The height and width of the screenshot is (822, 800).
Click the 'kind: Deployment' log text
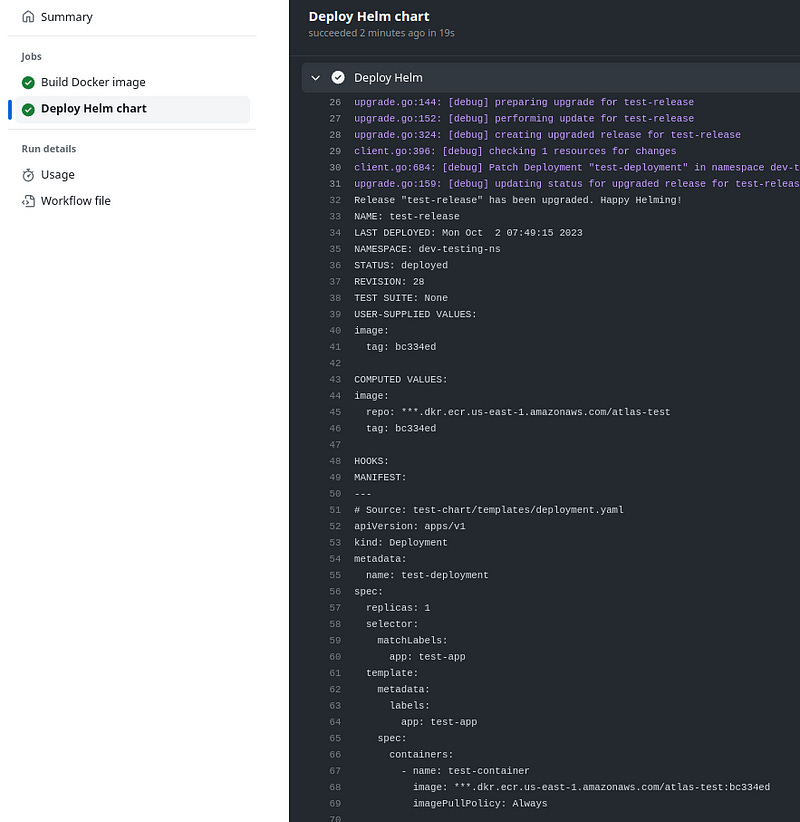point(401,543)
